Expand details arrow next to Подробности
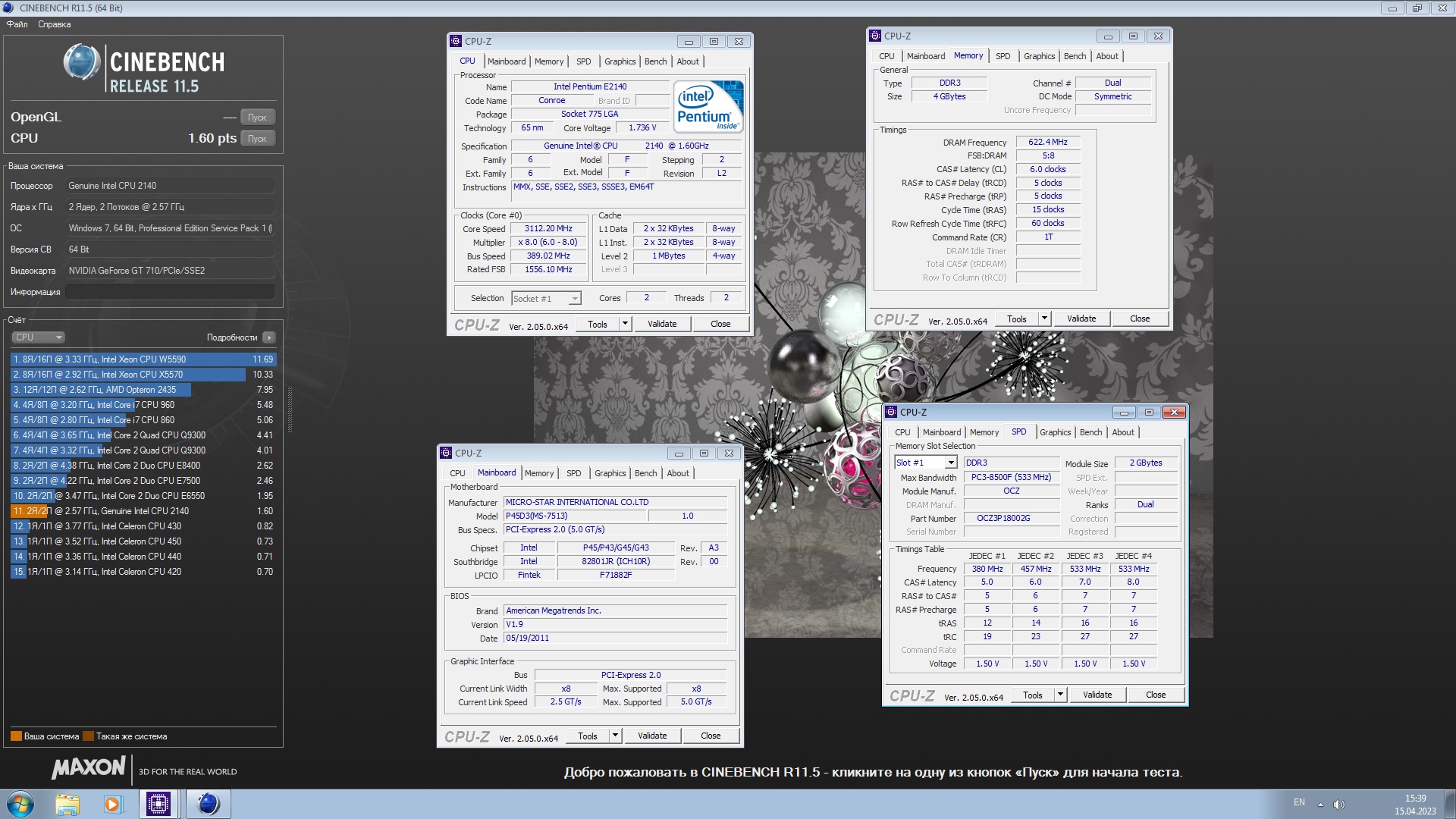The image size is (1456, 819). 269,337
